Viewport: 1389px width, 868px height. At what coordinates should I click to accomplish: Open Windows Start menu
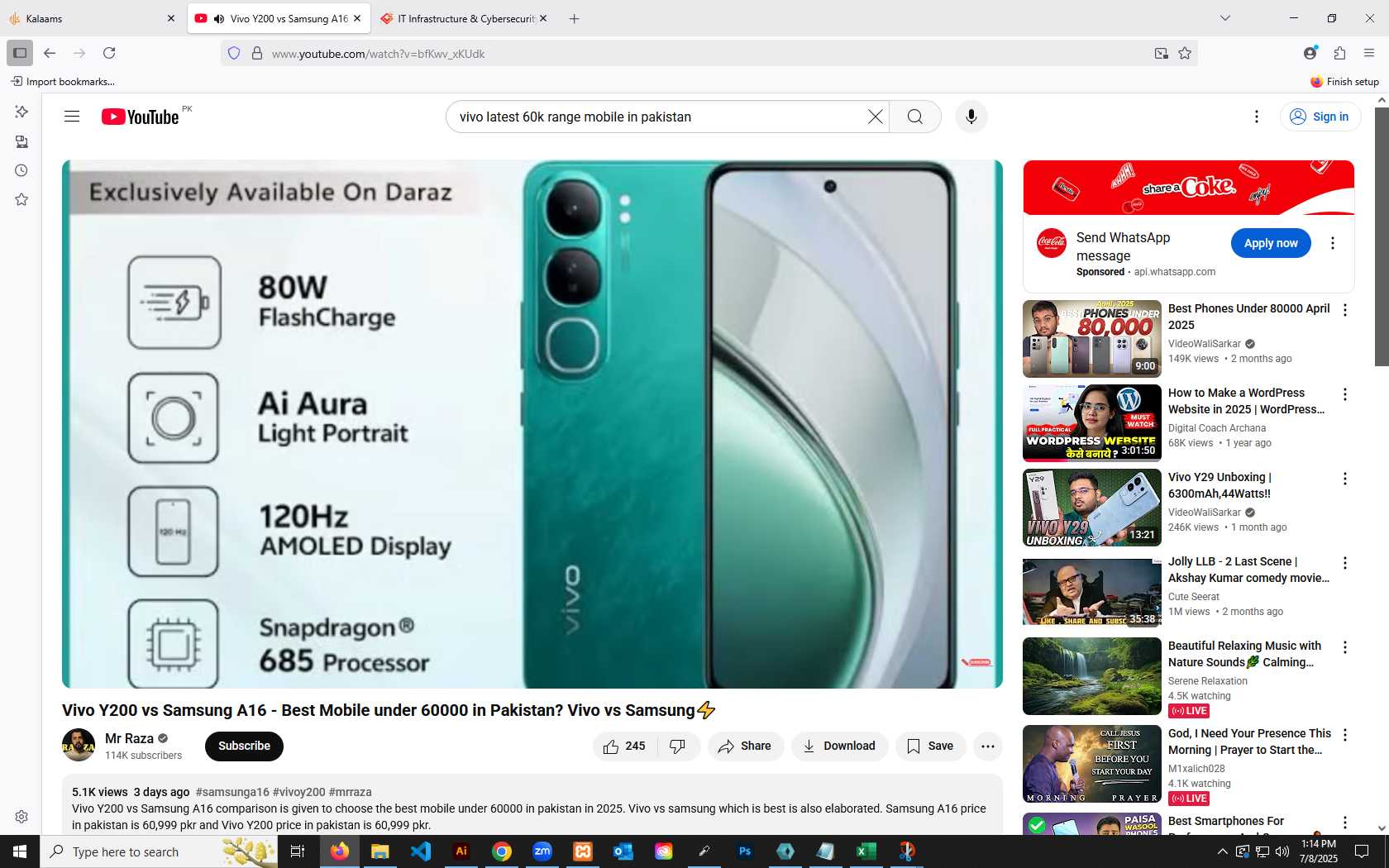point(20,851)
